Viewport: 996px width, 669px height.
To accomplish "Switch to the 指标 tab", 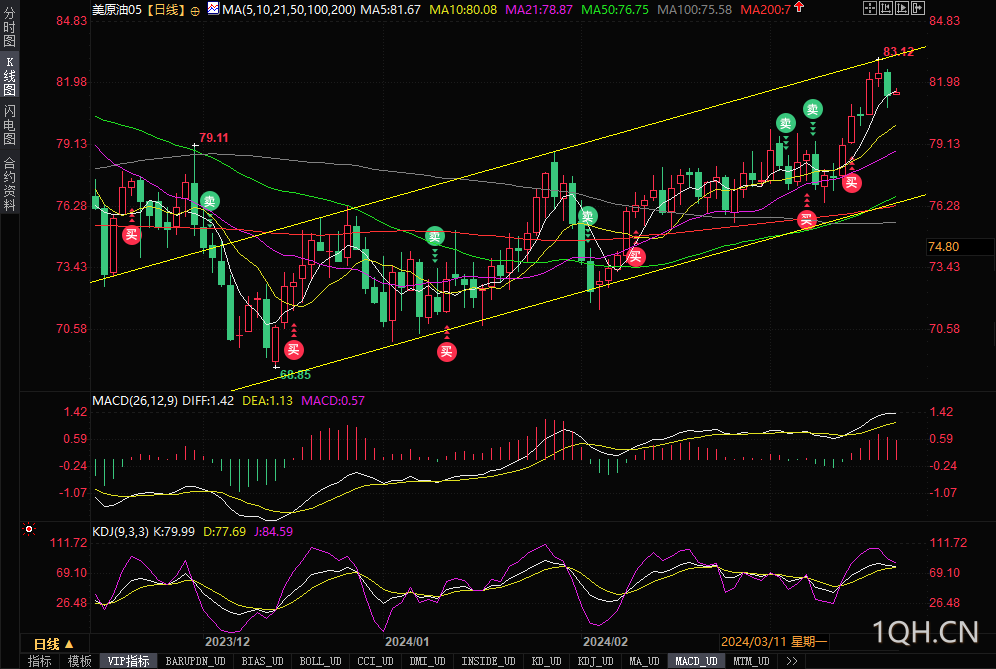I will 39,661.
